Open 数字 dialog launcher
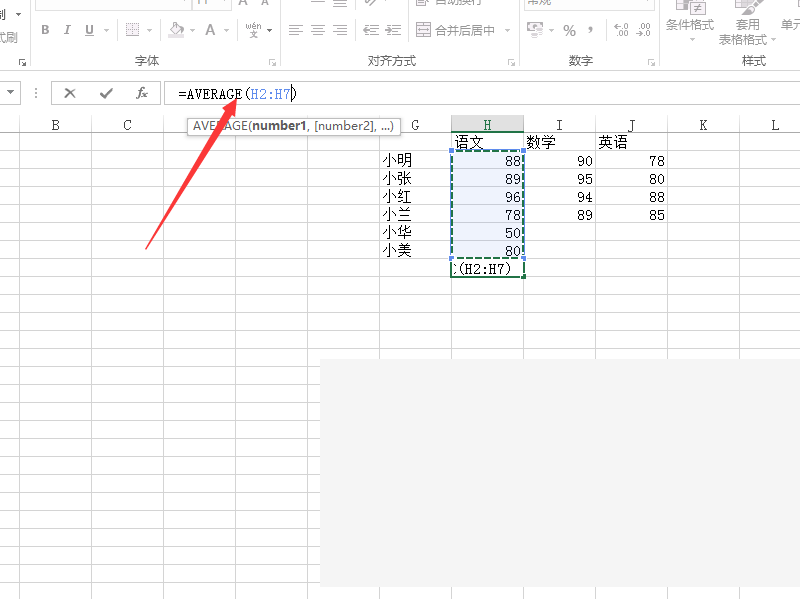This screenshot has height=599, width=800. click(x=651, y=63)
